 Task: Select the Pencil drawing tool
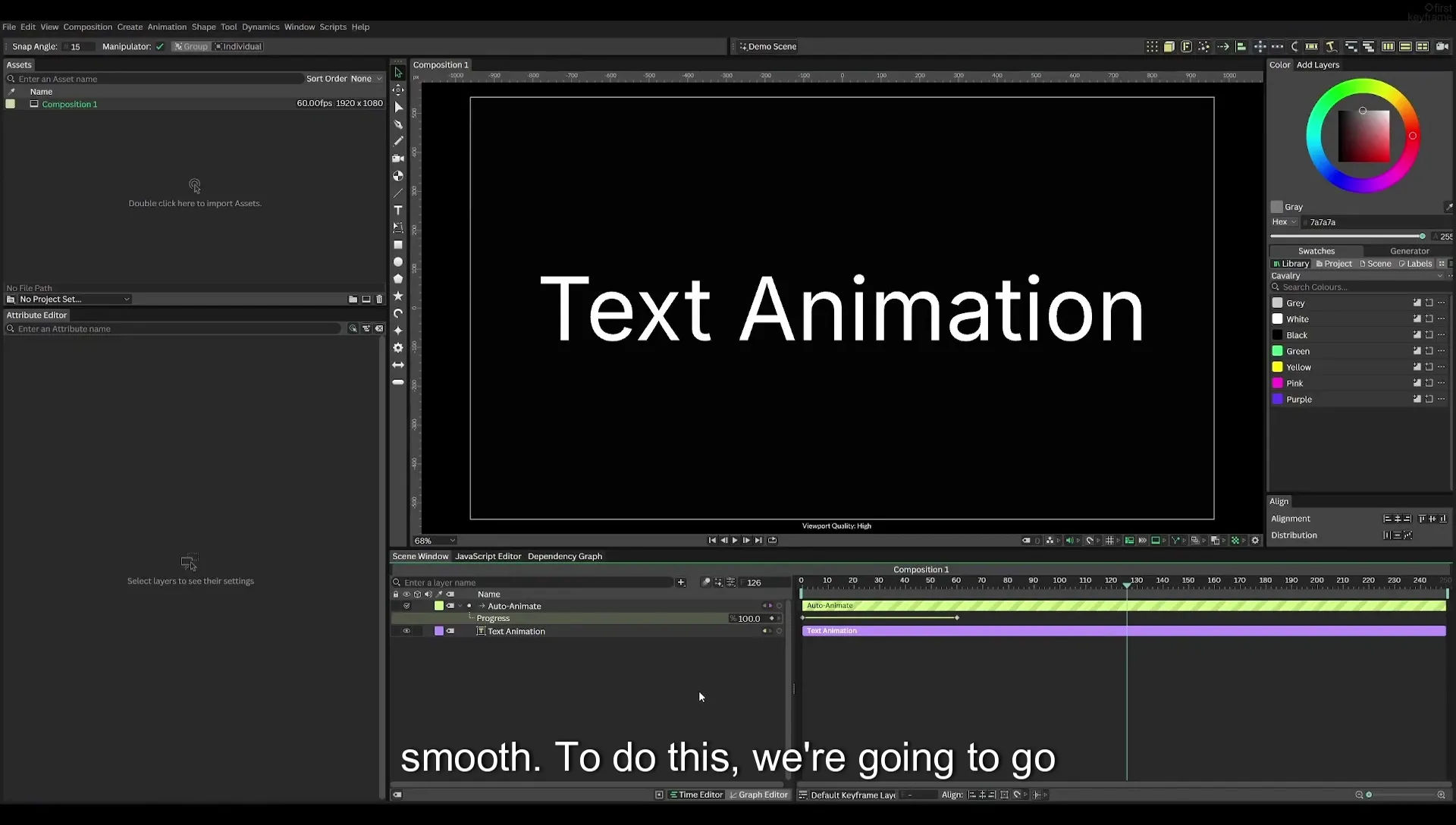[398, 141]
